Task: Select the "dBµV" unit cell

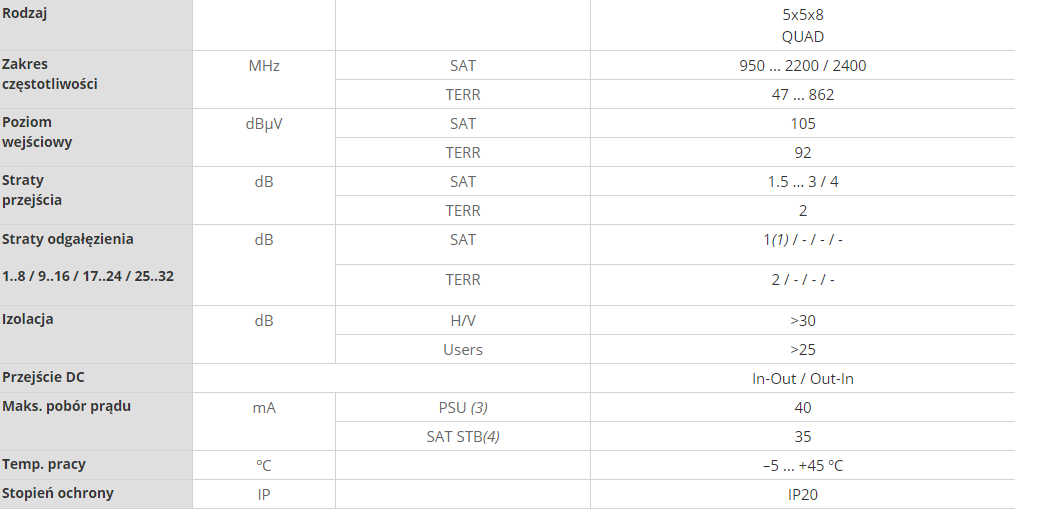Action: coord(263,124)
